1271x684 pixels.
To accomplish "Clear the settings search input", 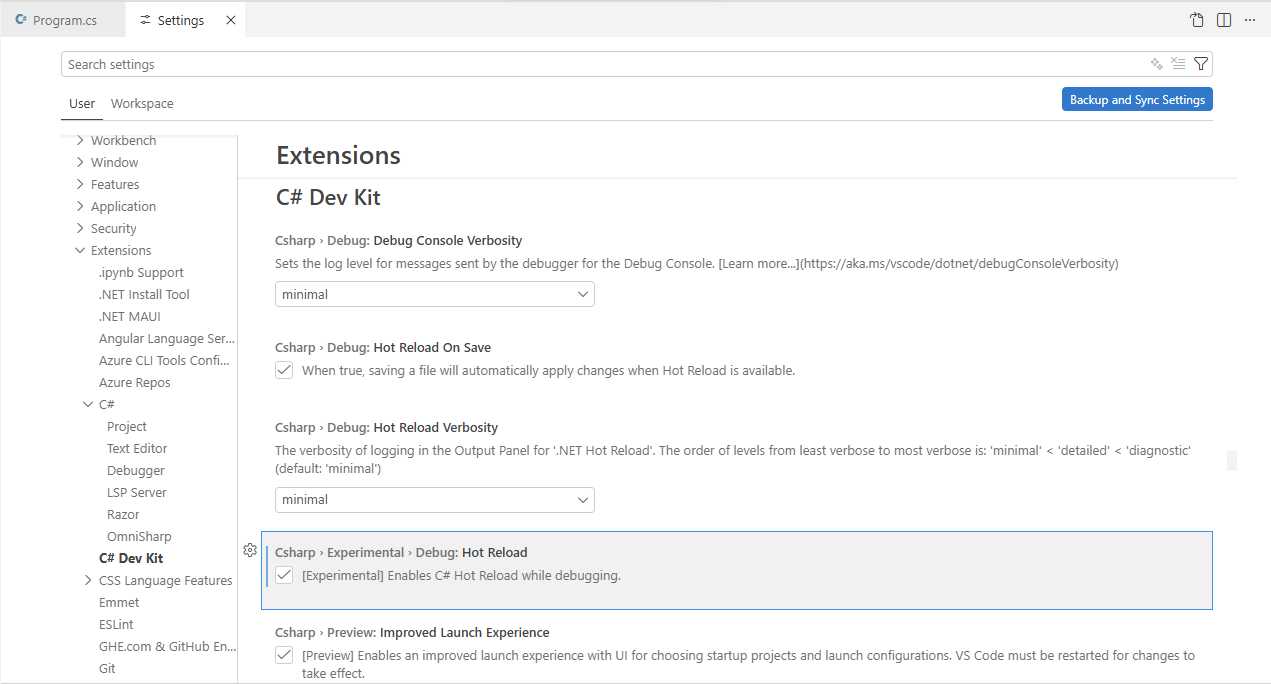I will click(1179, 64).
